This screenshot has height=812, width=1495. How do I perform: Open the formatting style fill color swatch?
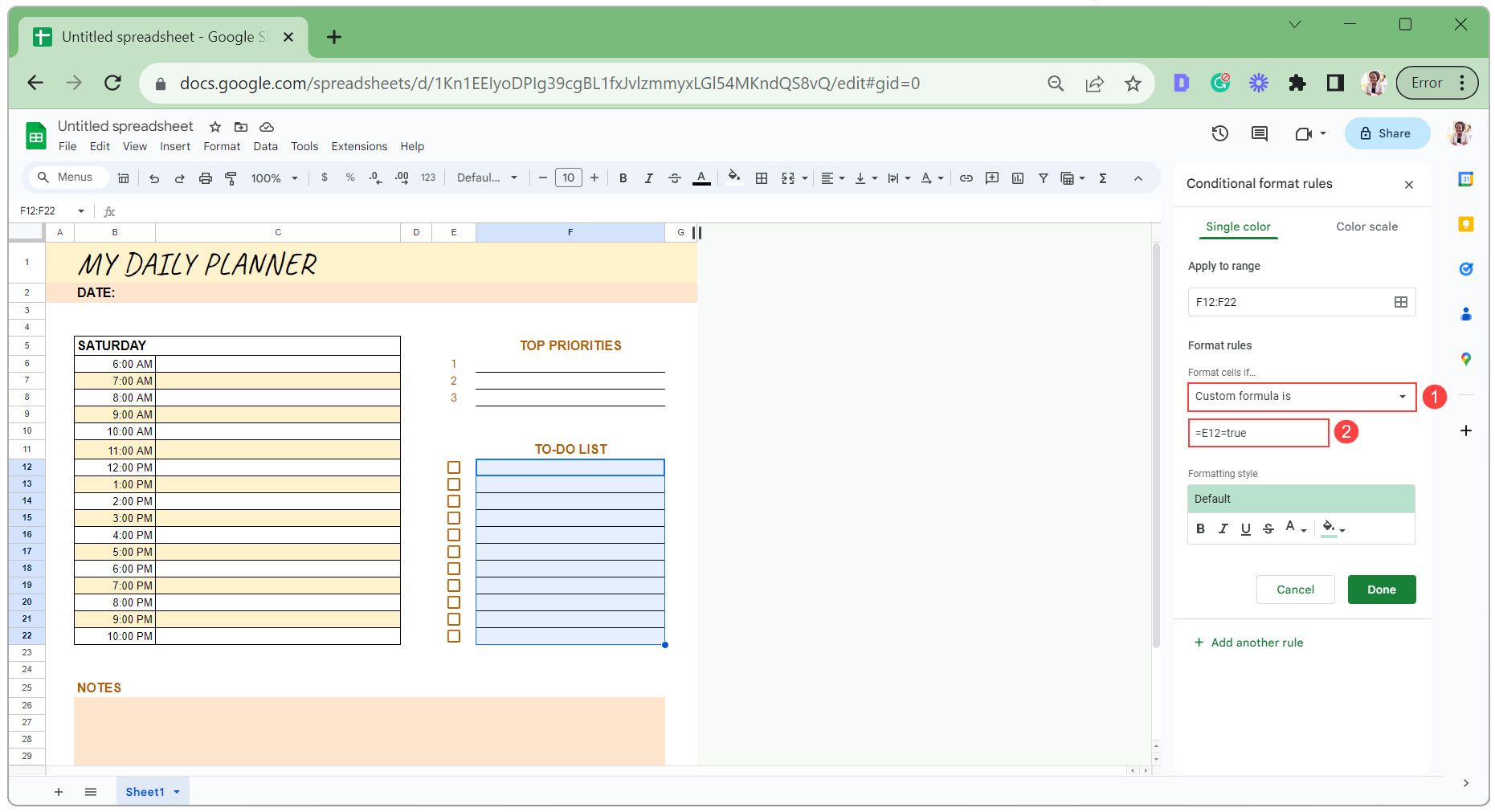1329,528
